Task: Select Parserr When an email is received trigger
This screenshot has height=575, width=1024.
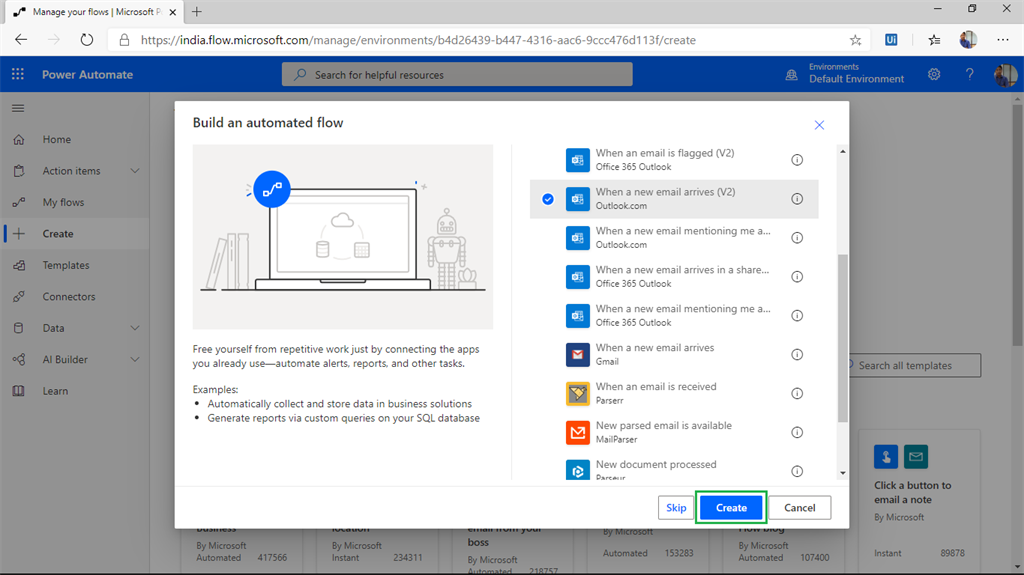Action: 673,393
